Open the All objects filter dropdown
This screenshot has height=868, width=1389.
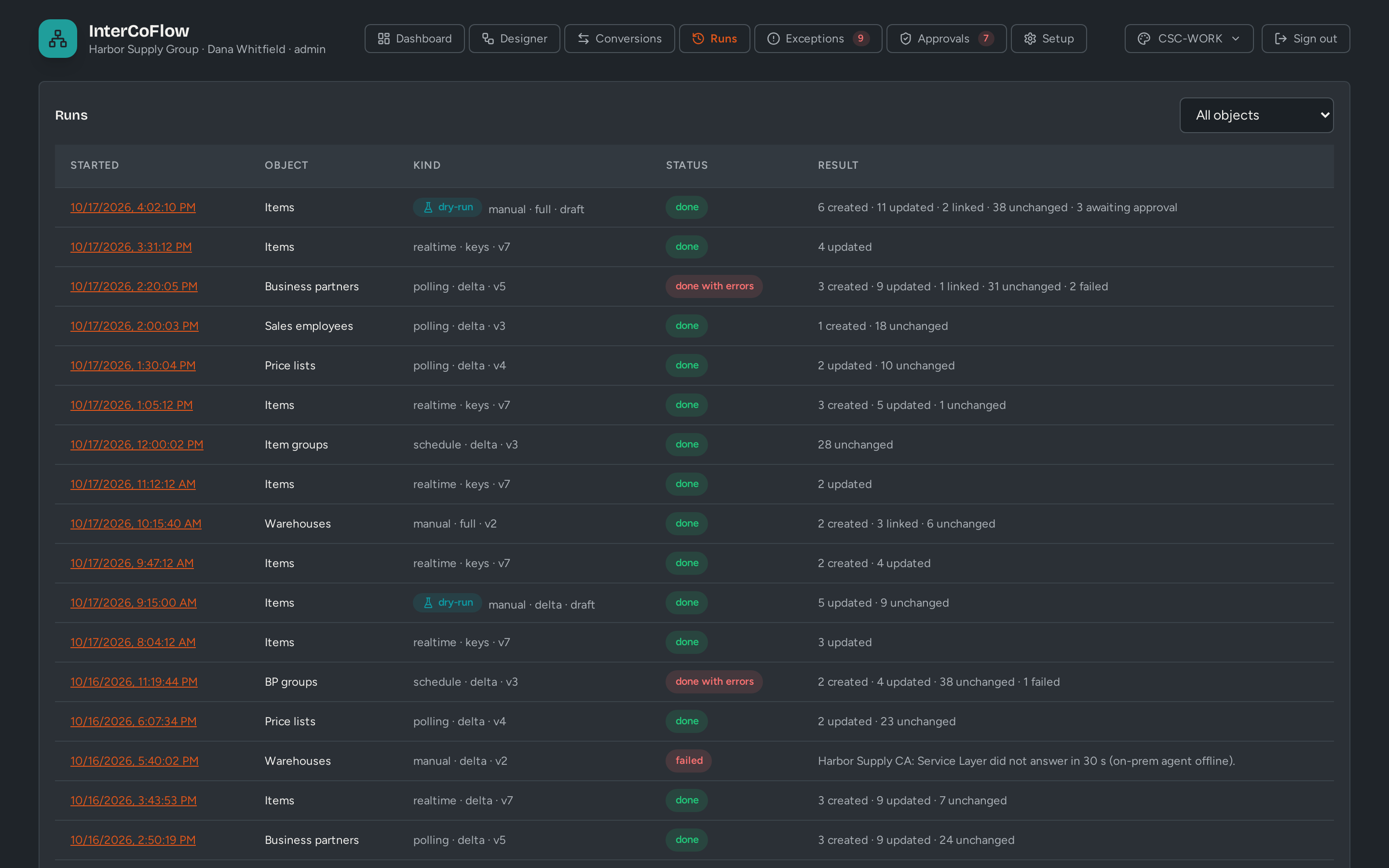pyautogui.click(x=1256, y=115)
